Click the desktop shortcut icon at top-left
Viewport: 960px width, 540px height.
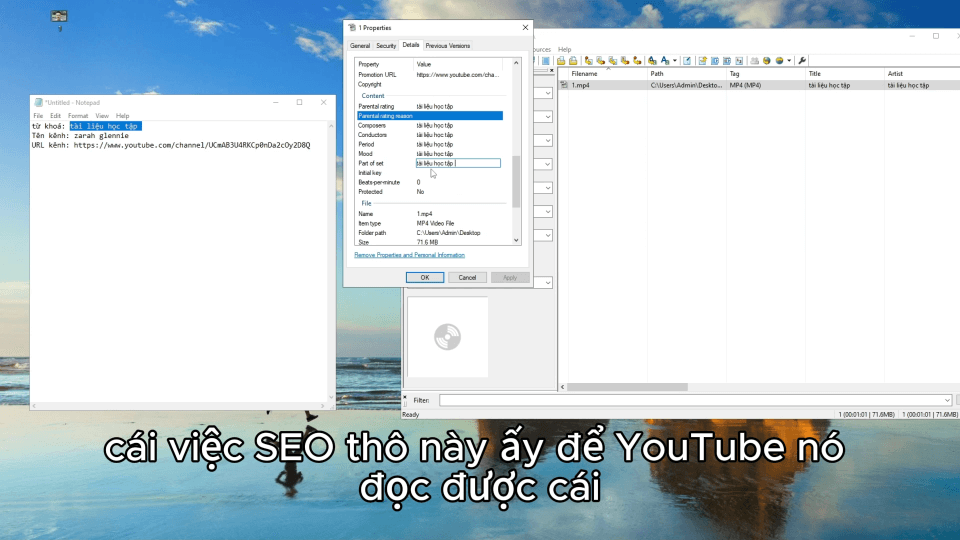pyautogui.click(x=59, y=17)
